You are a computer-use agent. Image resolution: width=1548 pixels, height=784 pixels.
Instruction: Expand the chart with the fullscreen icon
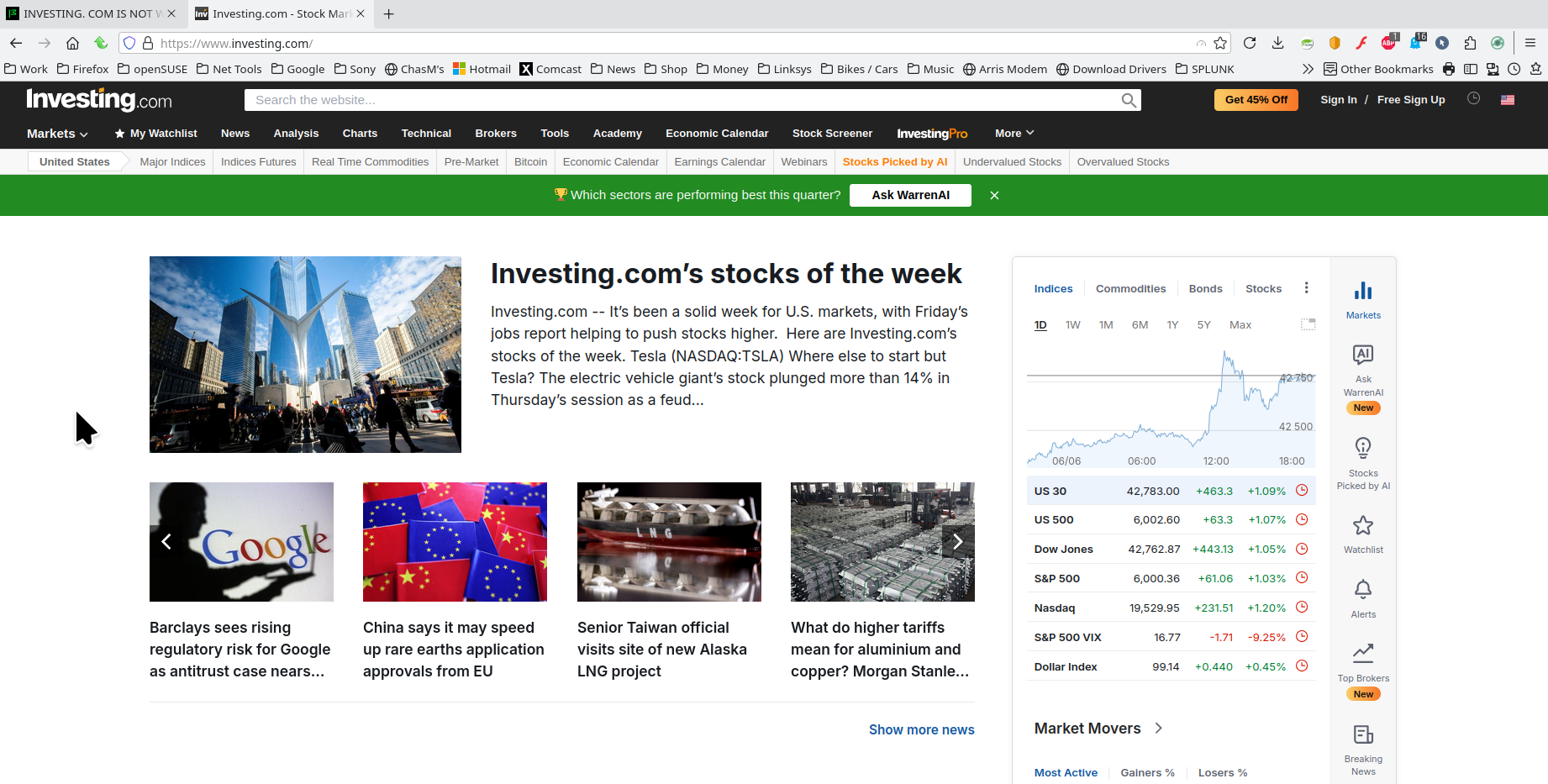[x=1308, y=324]
